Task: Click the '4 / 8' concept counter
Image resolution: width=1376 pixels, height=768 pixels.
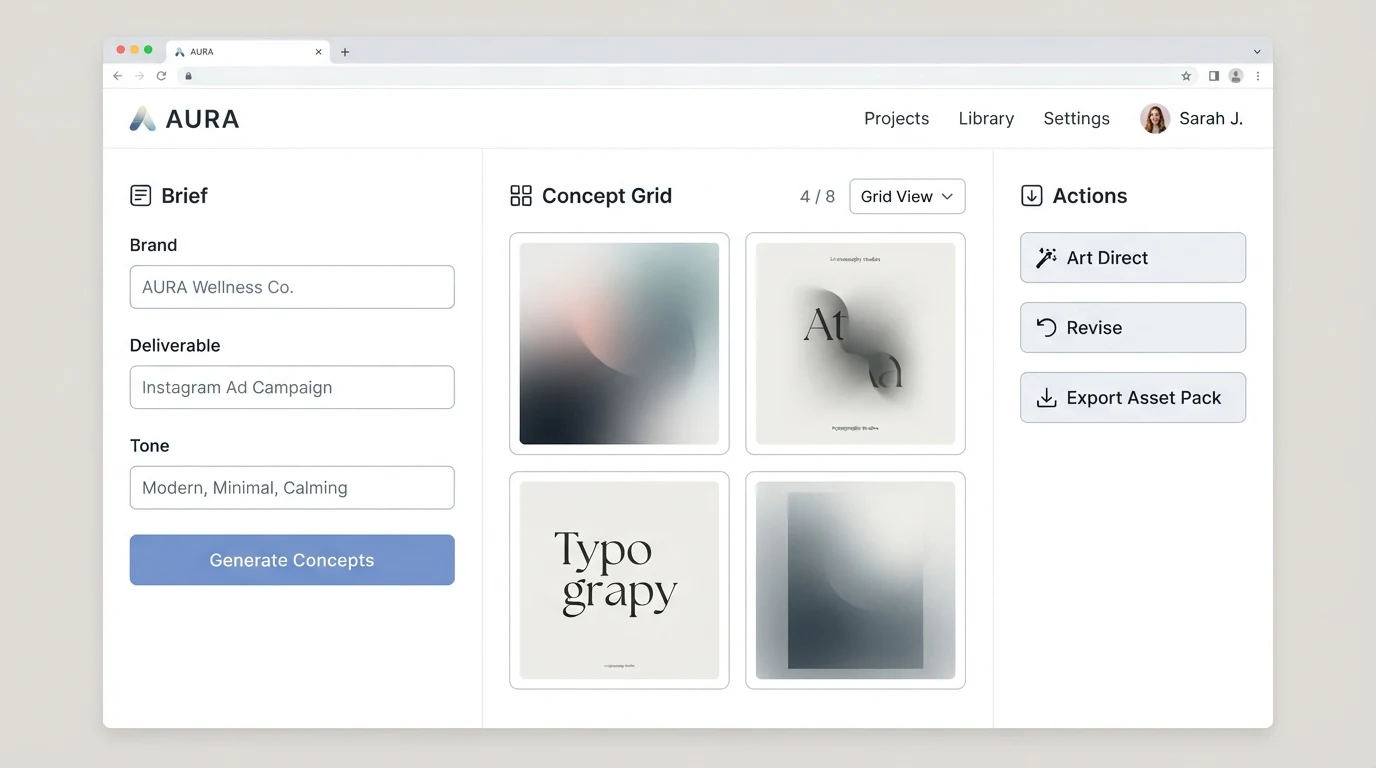Action: [x=817, y=197]
